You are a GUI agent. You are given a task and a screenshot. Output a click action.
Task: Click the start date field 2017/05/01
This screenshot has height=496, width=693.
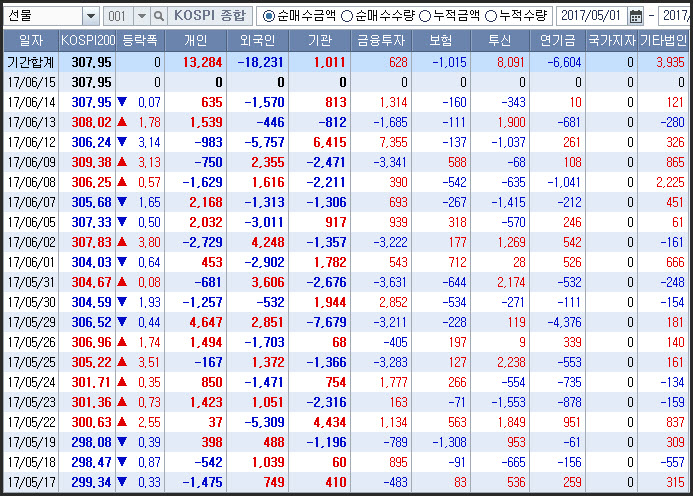pyautogui.click(x=591, y=16)
